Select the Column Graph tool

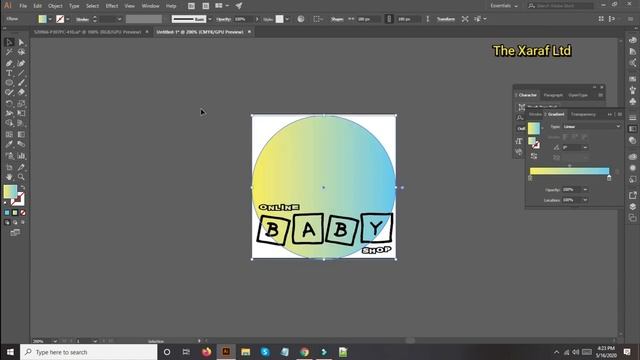click(21, 156)
